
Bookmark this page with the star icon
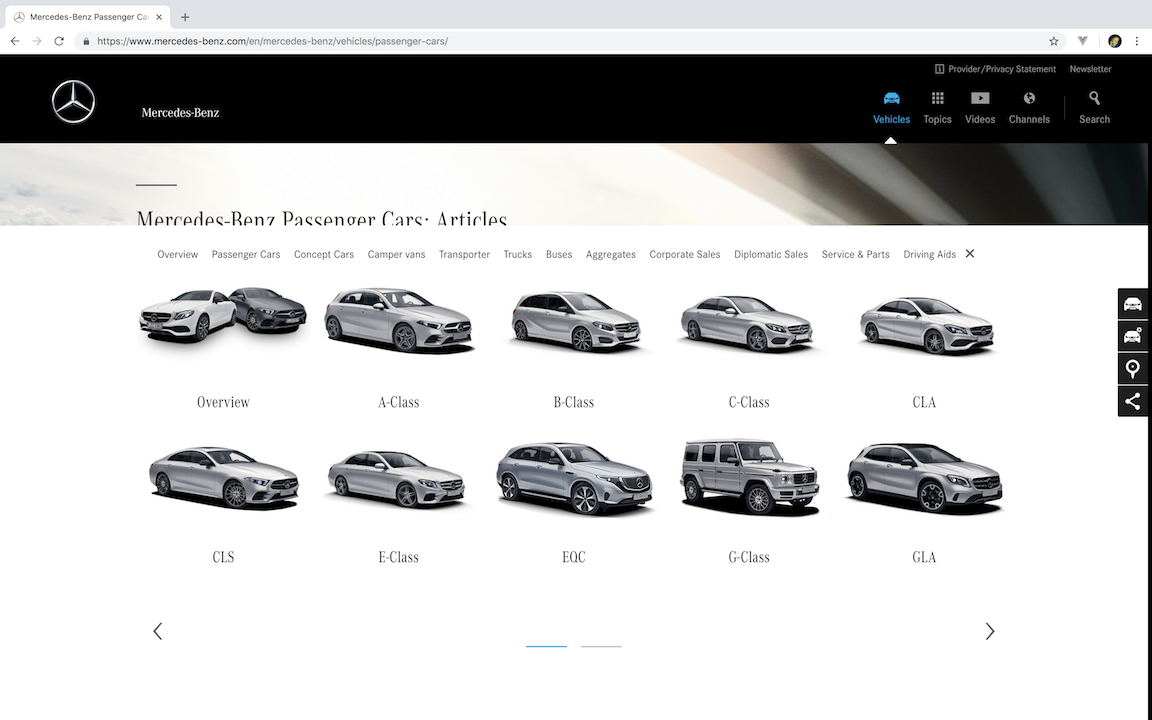point(1054,41)
